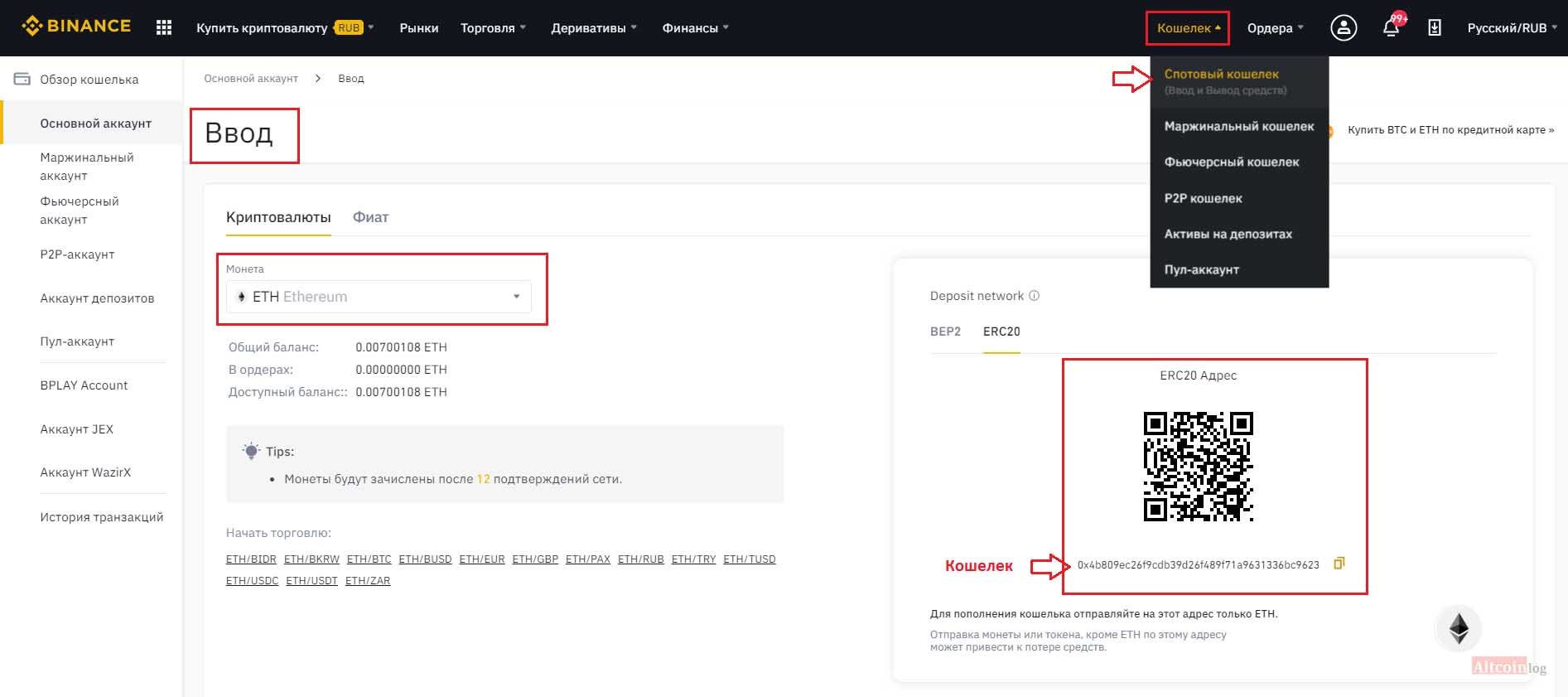This screenshot has height=697, width=1568.
Task: Open the ETH/BIDR trading pair
Action: point(251,559)
